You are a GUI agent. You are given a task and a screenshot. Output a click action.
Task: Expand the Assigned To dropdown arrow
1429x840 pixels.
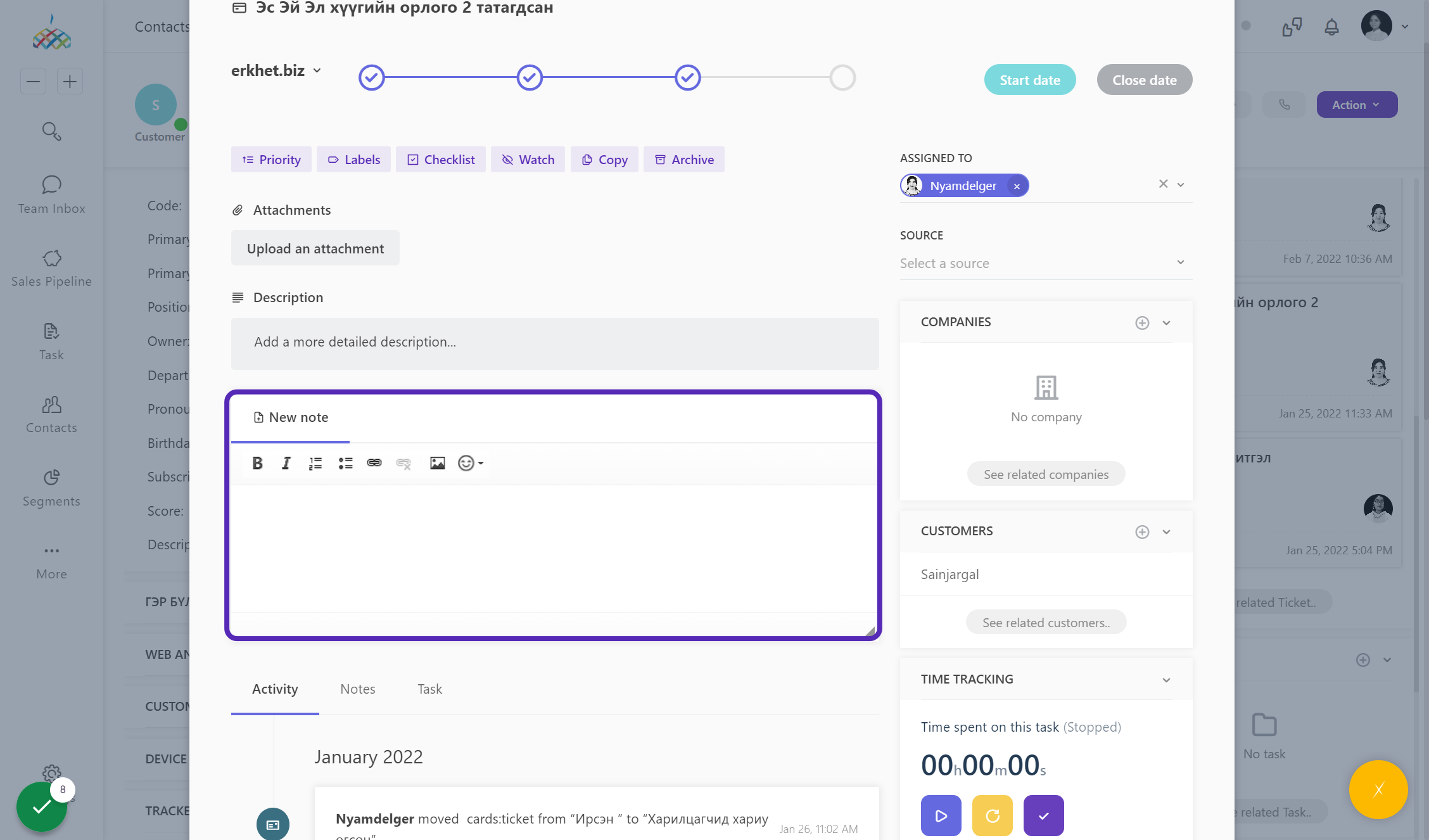coord(1181,184)
